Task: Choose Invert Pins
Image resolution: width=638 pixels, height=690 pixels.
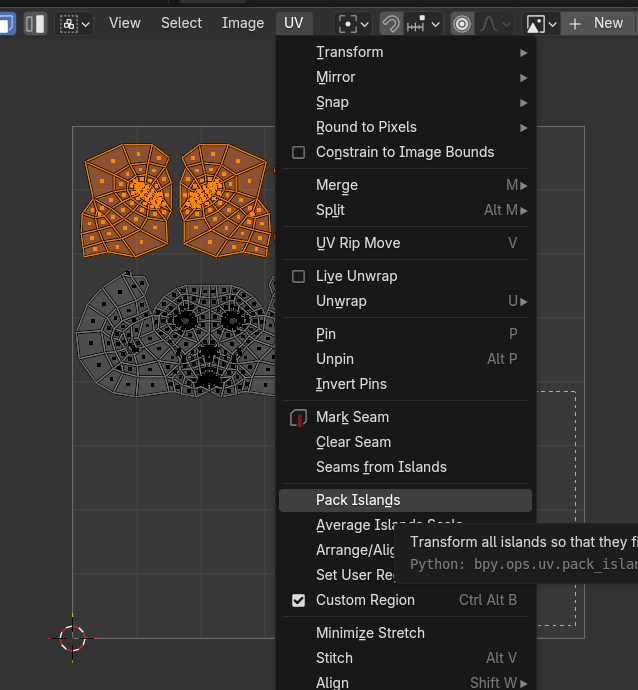Action: pos(405,385)
